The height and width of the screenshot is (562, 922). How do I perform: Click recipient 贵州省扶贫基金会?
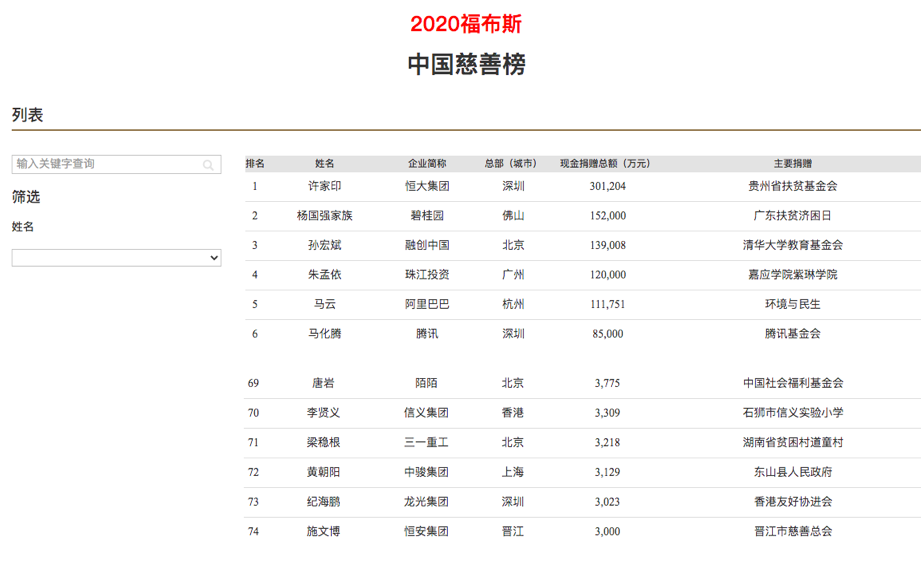pos(793,186)
